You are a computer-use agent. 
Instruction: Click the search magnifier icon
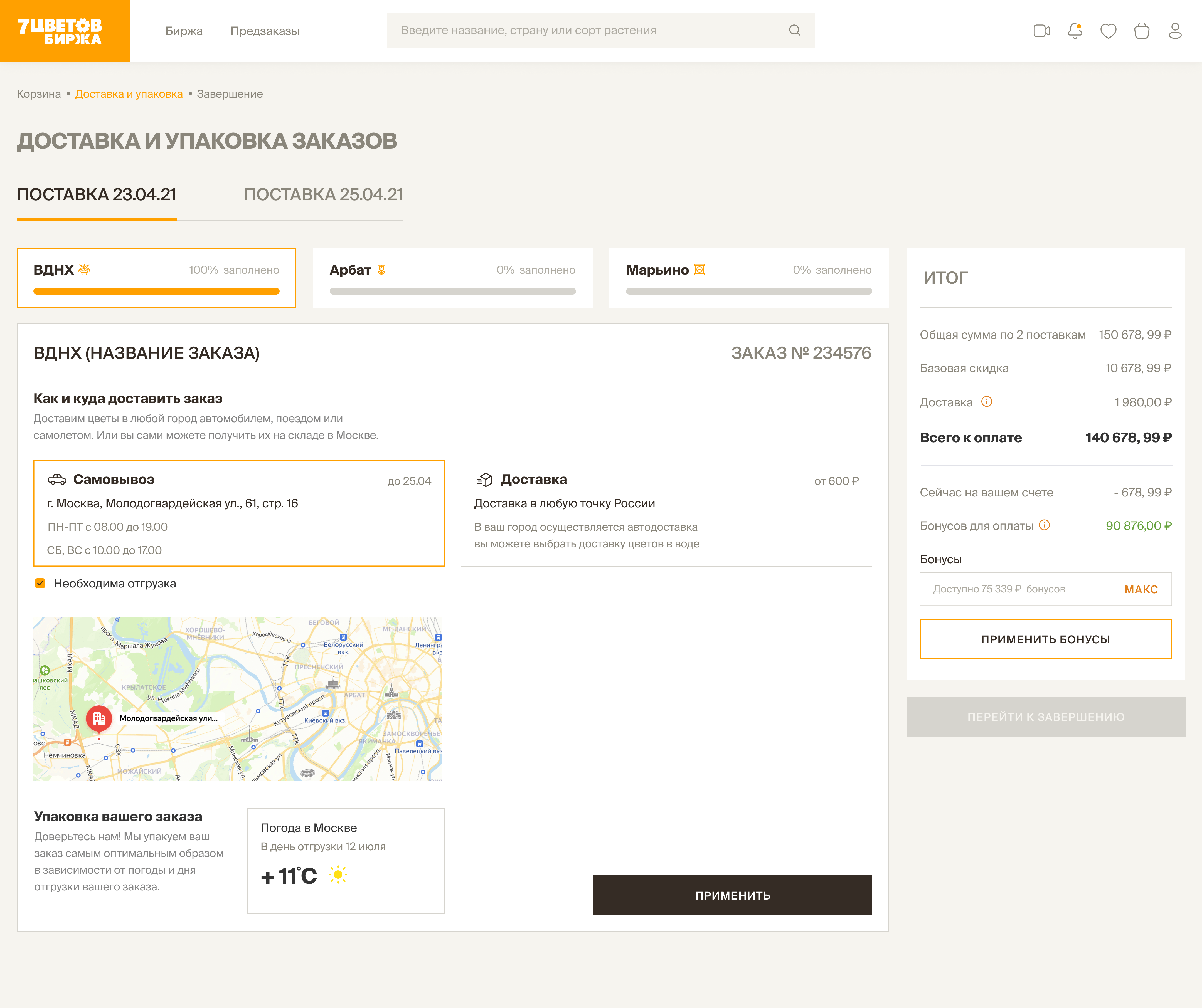(x=794, y=30)
